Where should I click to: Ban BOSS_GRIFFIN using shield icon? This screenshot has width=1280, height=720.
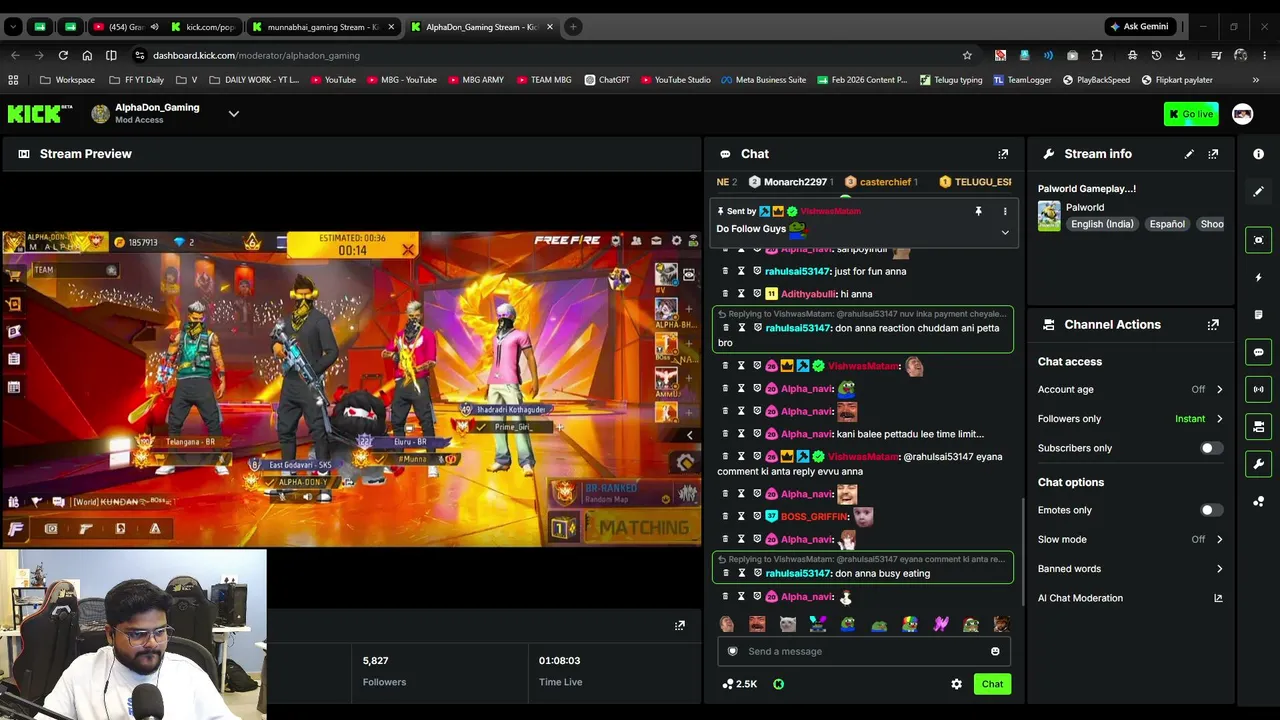757,516
